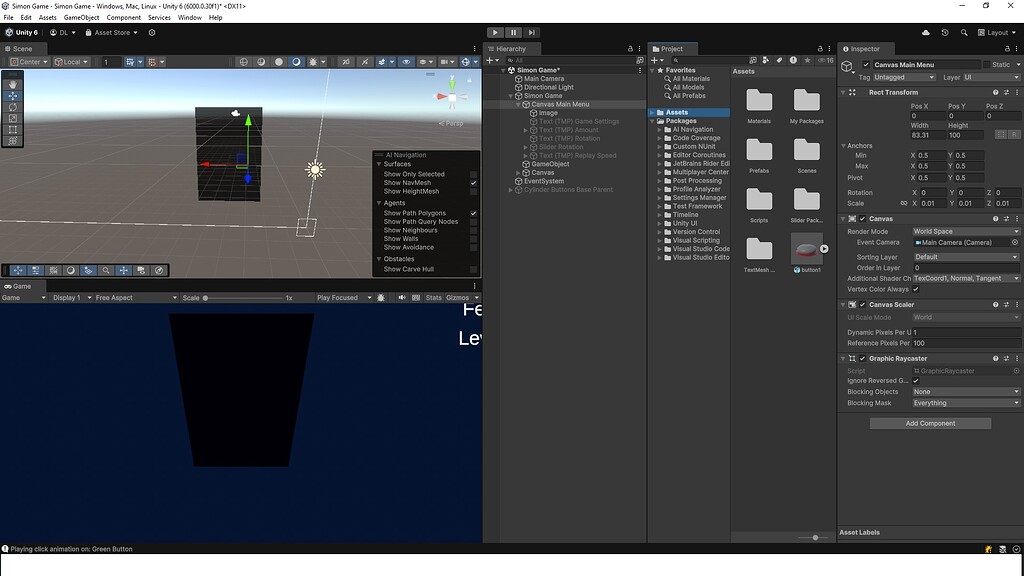Open the Unity Cloud icon top right
The width and height of the screenshot is (1024, 576).
pos(925,32)
